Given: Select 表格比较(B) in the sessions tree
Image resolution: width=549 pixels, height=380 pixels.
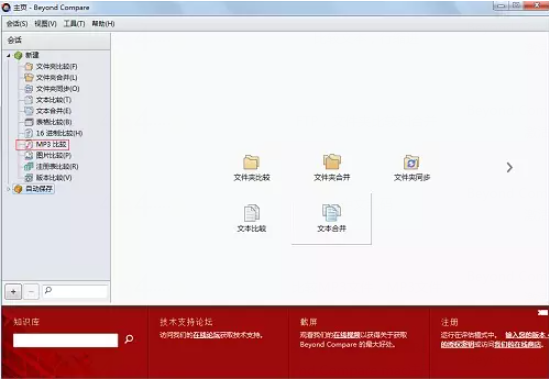Looking at the screenshot, I should point(54,122).
